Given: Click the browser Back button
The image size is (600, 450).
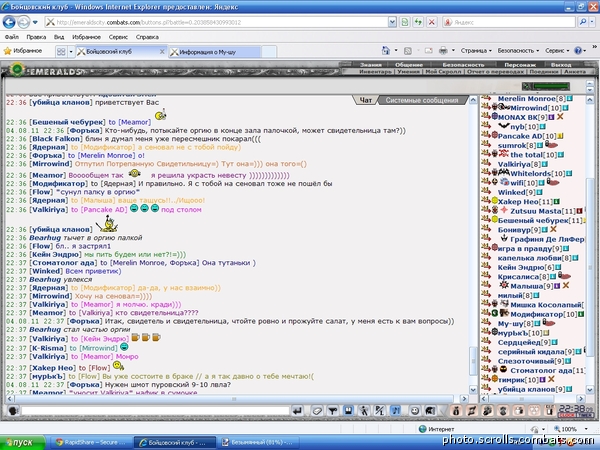Looking at the screenshot, I should 9,22.
